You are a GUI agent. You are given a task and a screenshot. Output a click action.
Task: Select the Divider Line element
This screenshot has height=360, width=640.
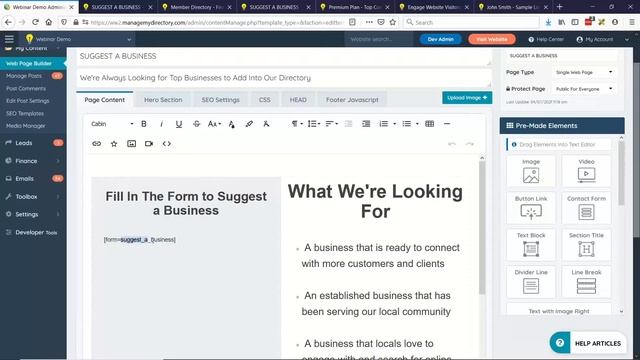pos(531,281)
